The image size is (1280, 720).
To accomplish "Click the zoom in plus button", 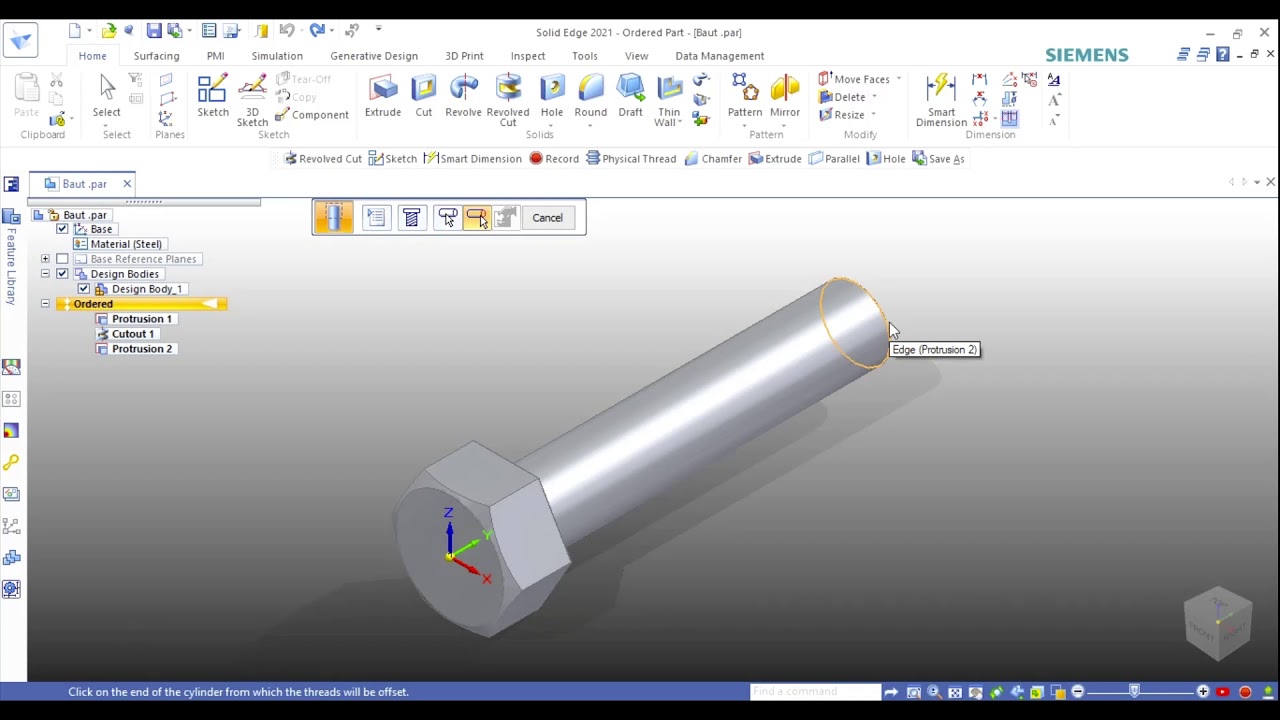I will [x=1203, y=692].
